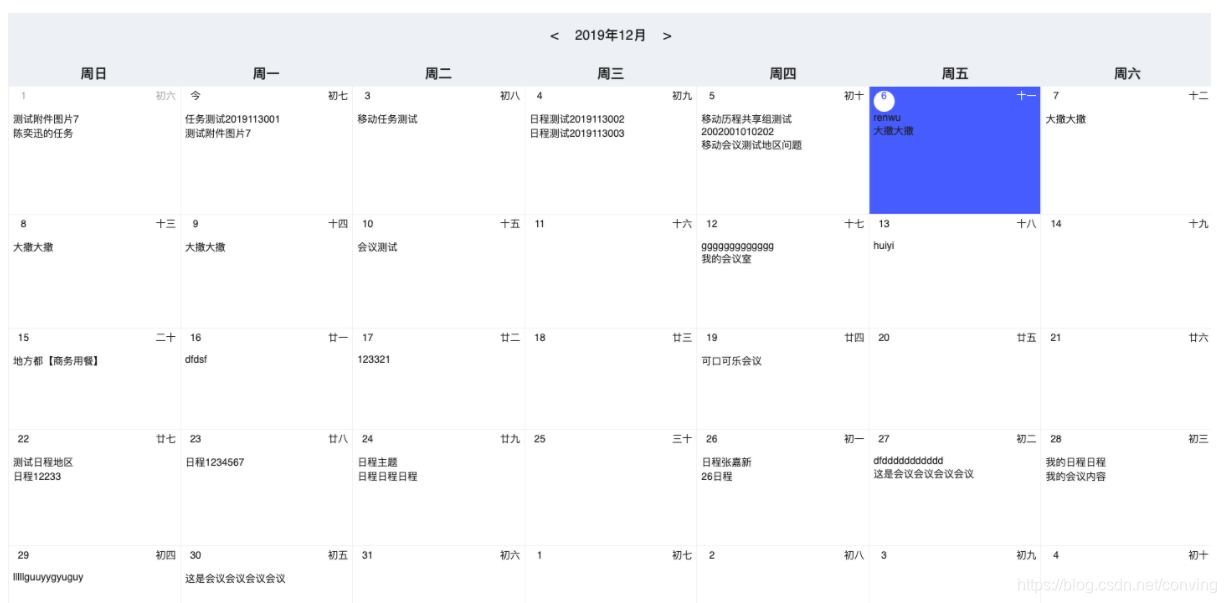This screenshot has height=603, width=1226.
Task: Open 大撒大撒 event on day 9
Action: click(x=205, y=247)
